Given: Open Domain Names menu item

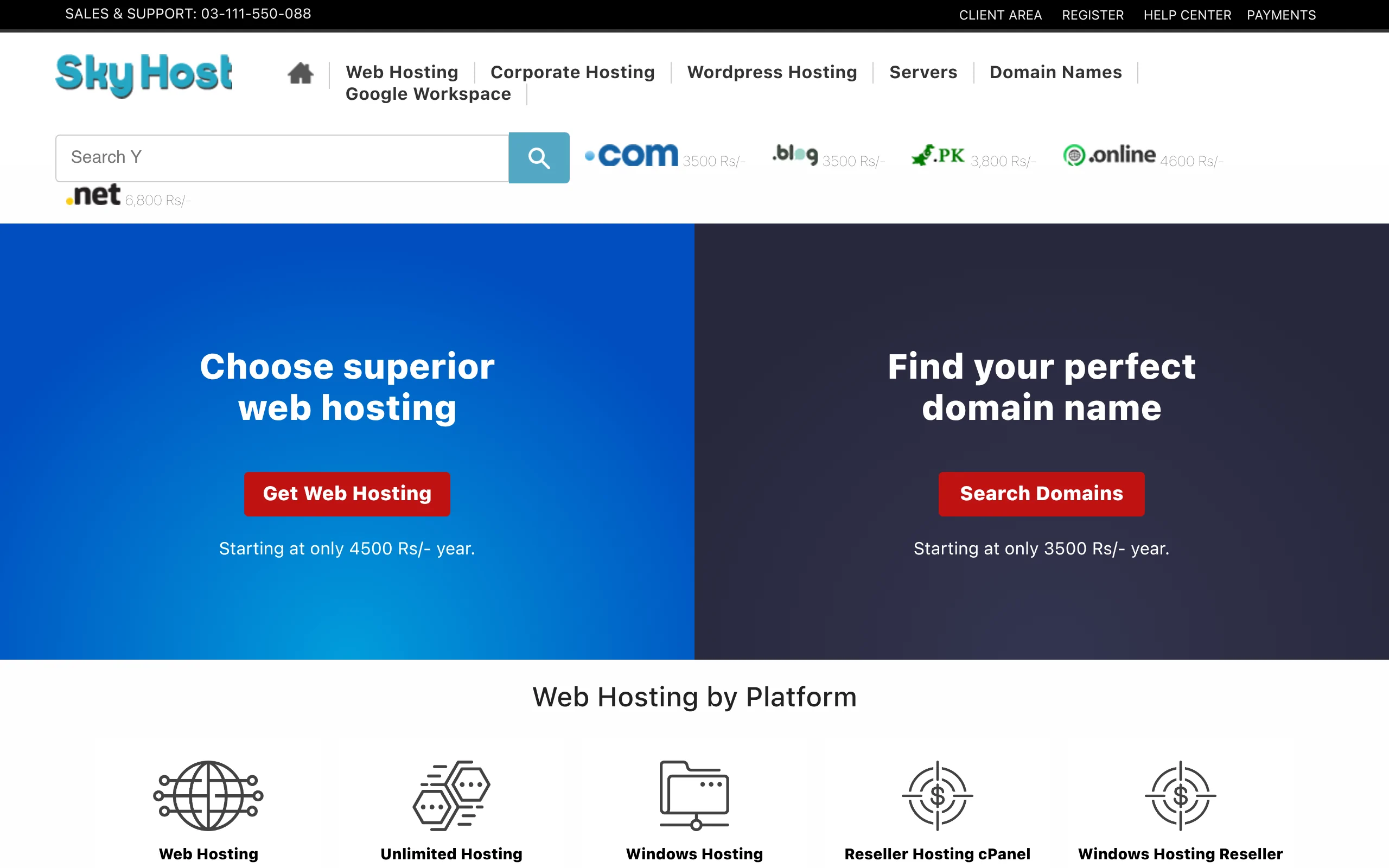Looking at the screenshot, I should coord(1055,72).
